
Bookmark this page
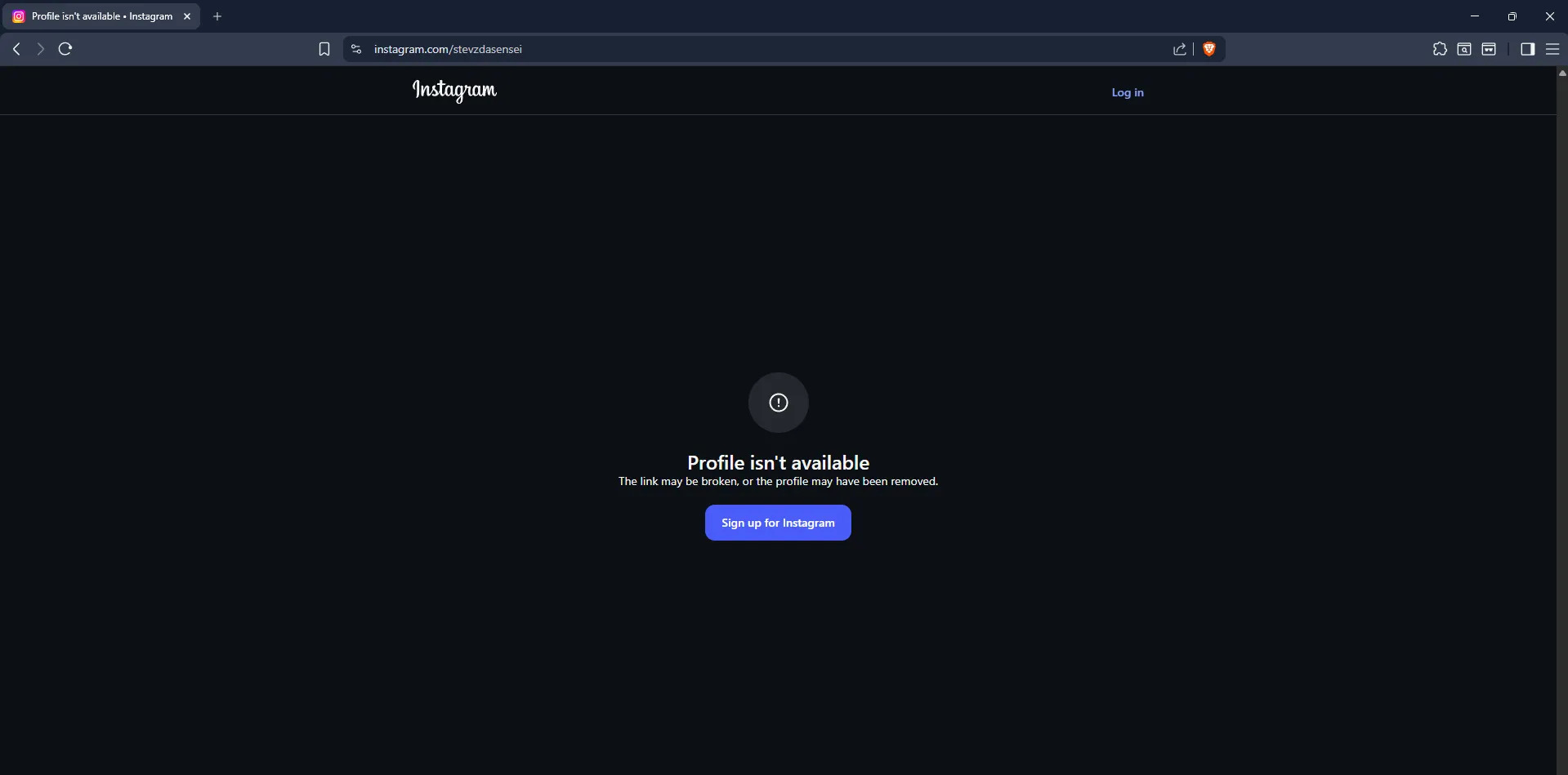coord(324,49)
